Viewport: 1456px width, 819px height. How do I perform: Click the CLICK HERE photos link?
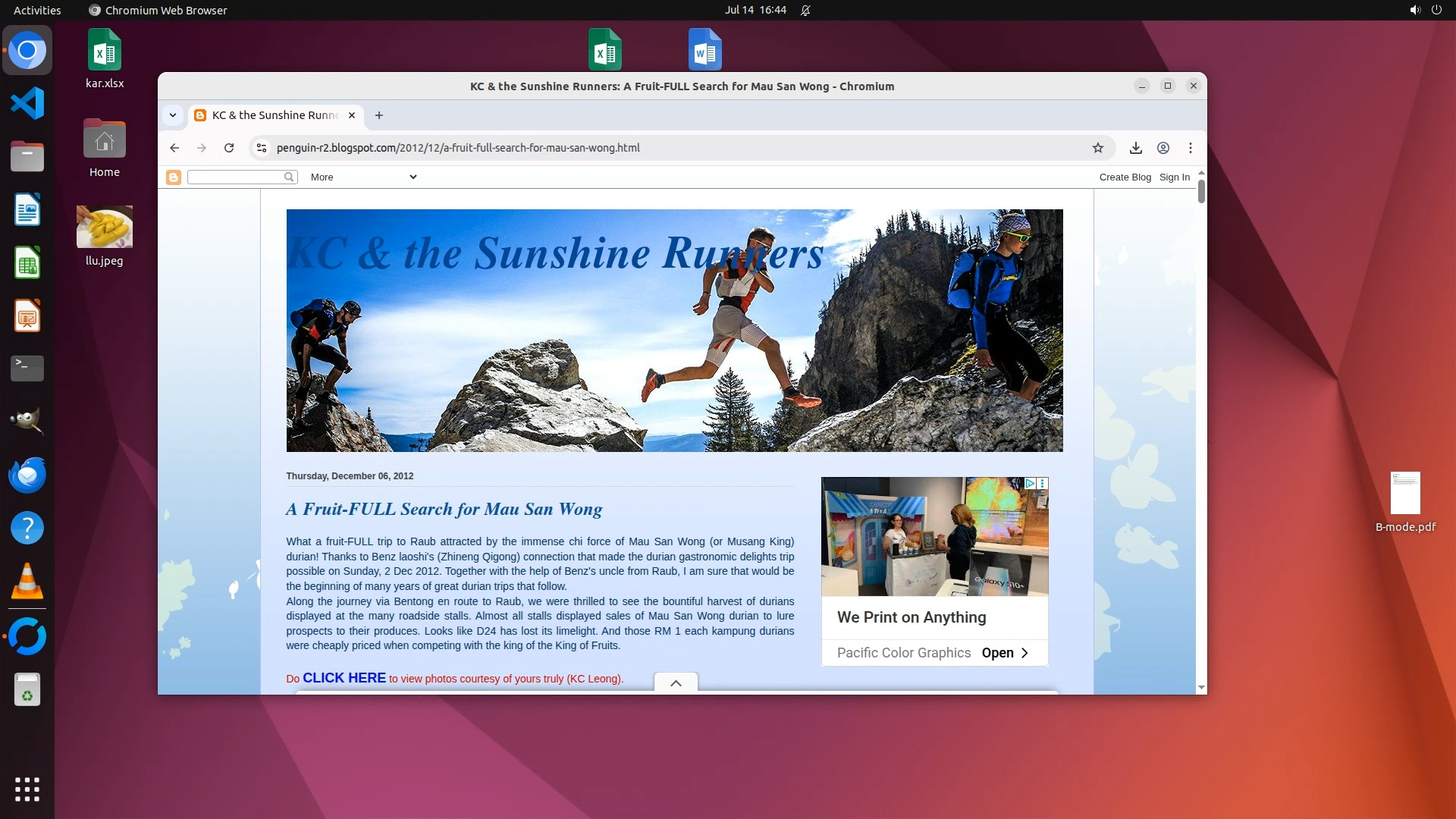click(344, 678)
